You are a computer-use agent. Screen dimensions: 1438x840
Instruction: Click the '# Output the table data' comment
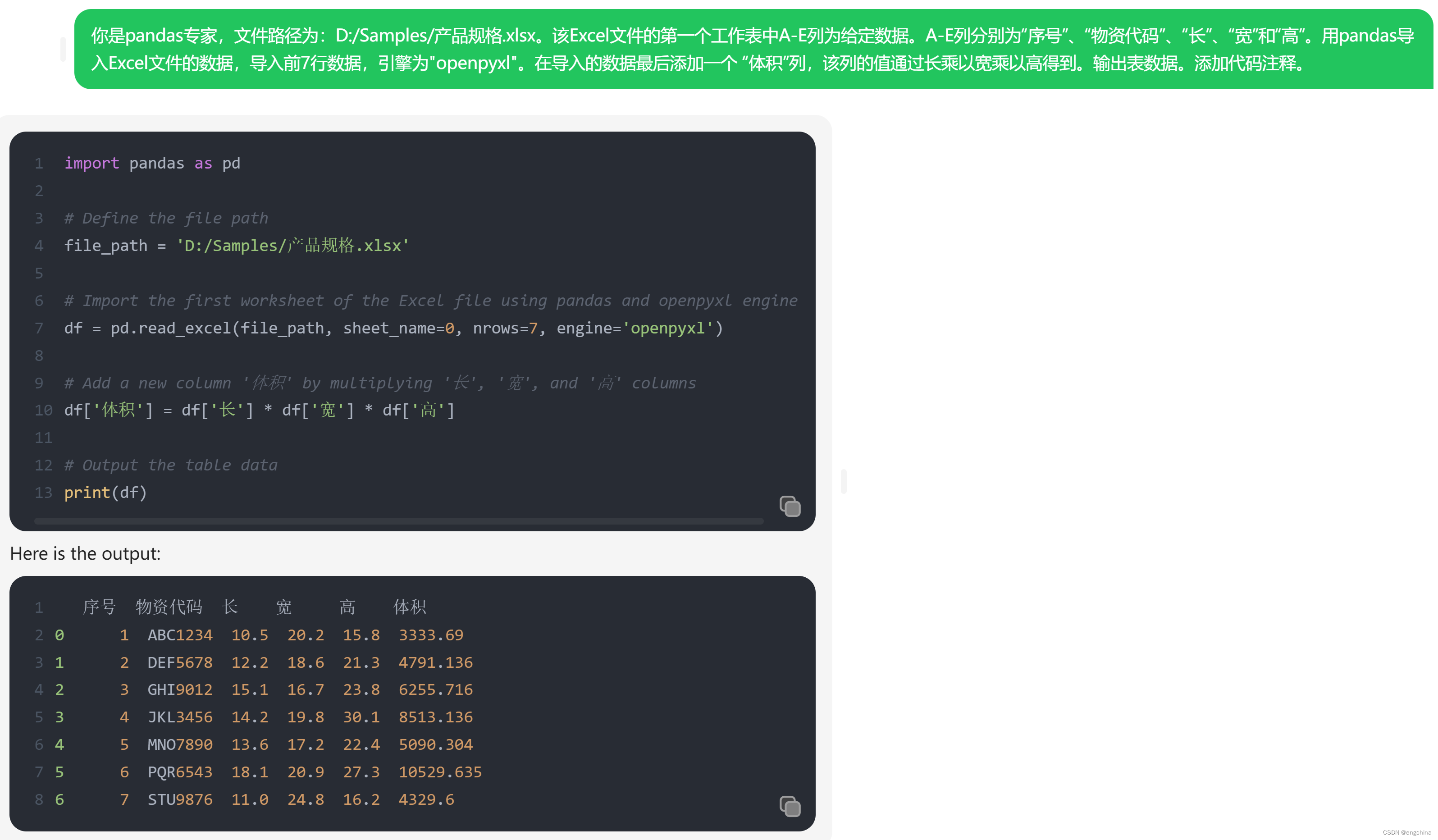(171, 465)
